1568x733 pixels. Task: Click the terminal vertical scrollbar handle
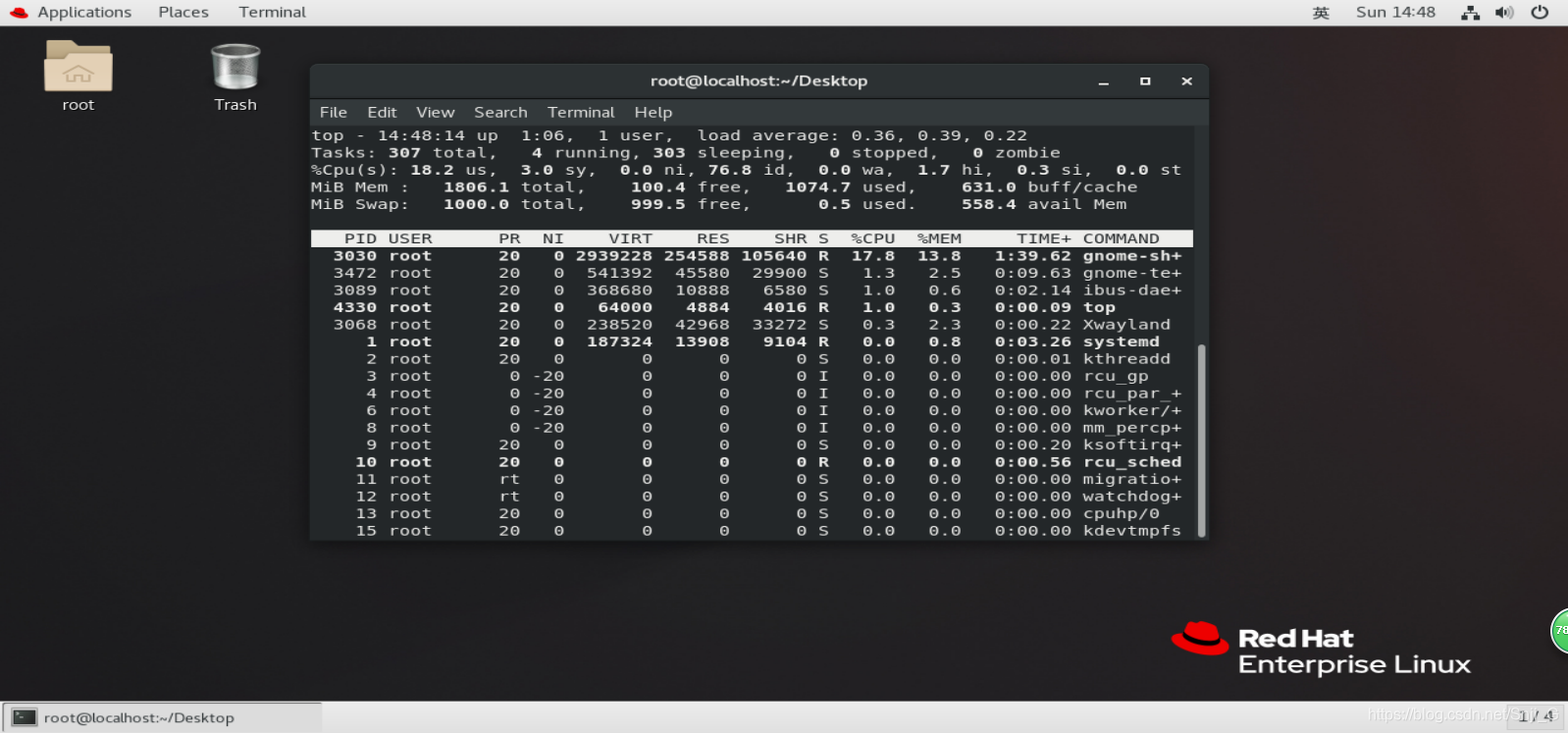(x=1201, y=440)
